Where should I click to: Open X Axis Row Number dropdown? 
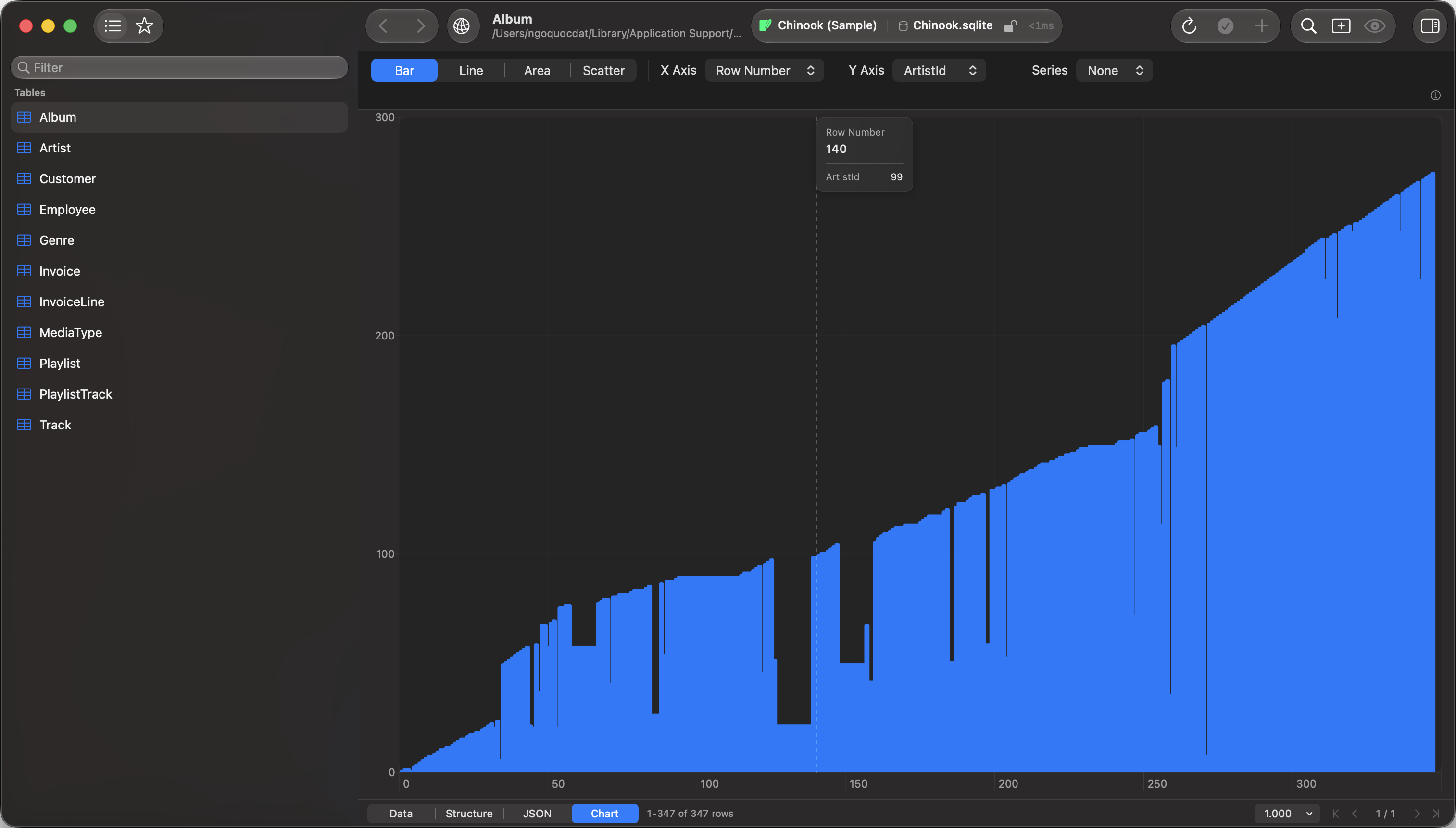pos(764,70)
